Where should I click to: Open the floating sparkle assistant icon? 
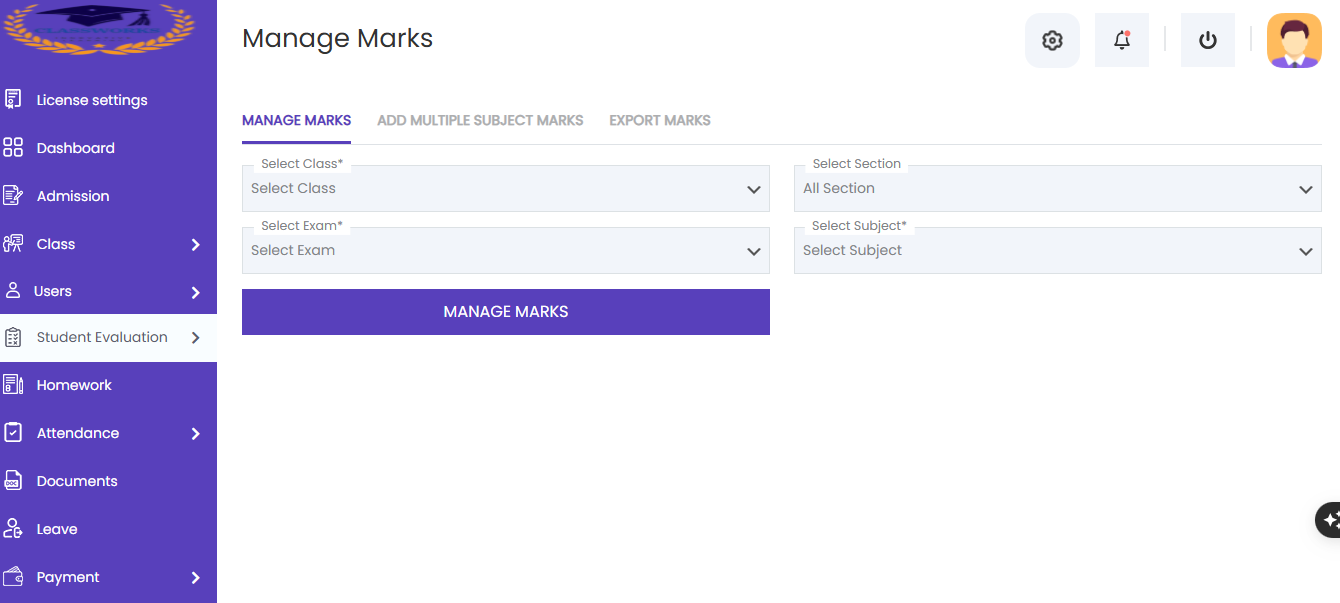pyautogui.click(x=1329, y=520)
